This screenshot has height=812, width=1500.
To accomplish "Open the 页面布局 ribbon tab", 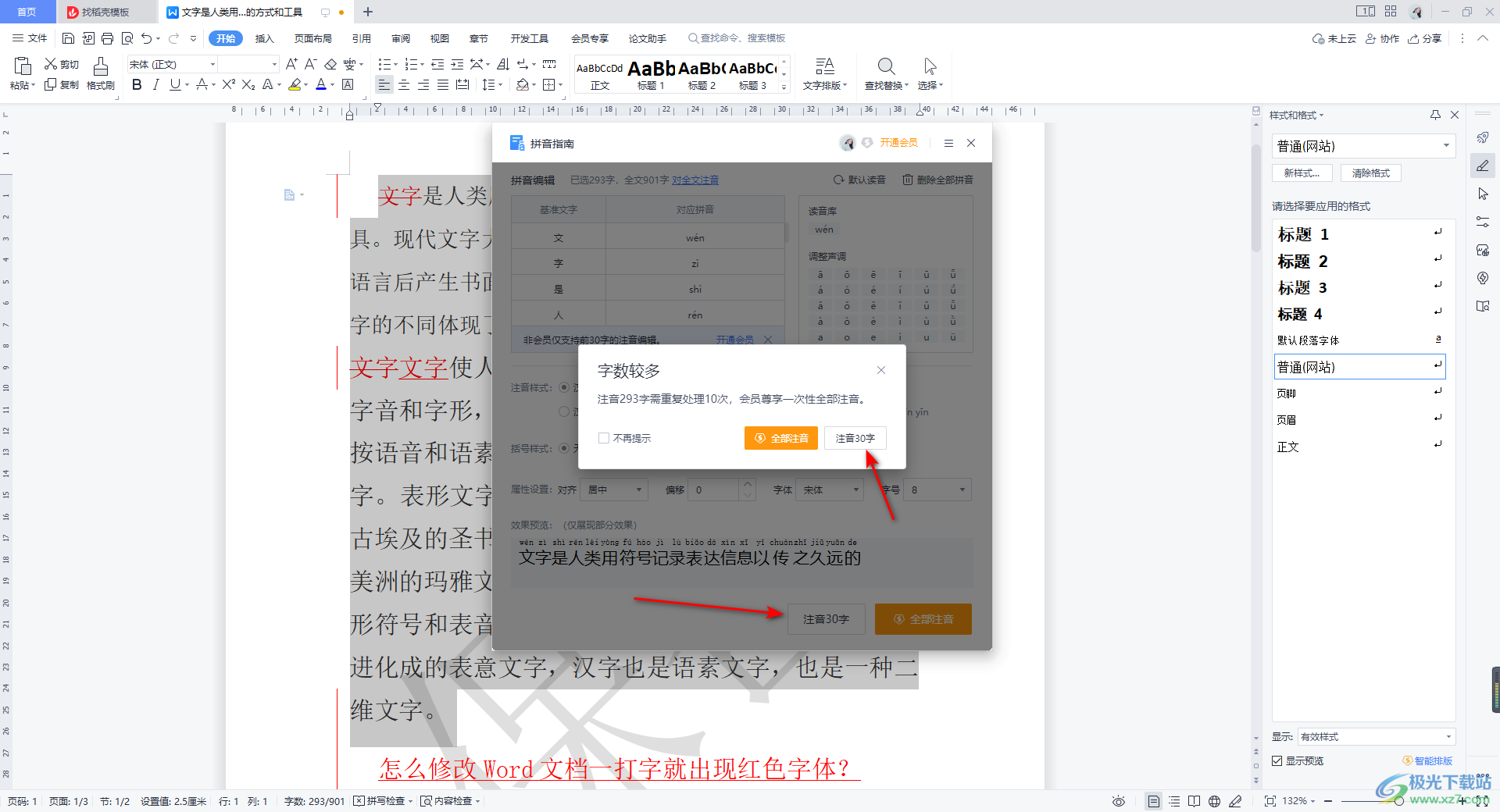I will click(313, 38).
